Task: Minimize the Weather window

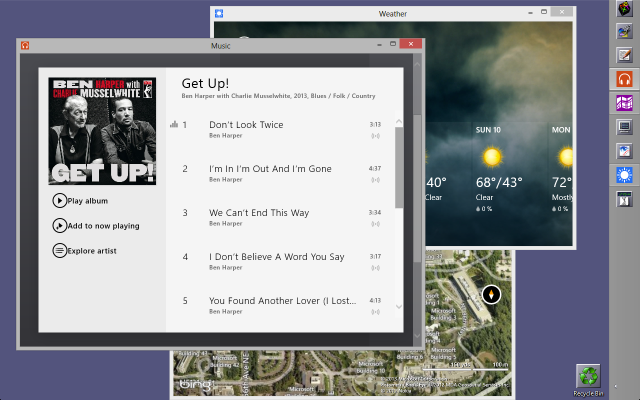Action: tap(530, 12)
